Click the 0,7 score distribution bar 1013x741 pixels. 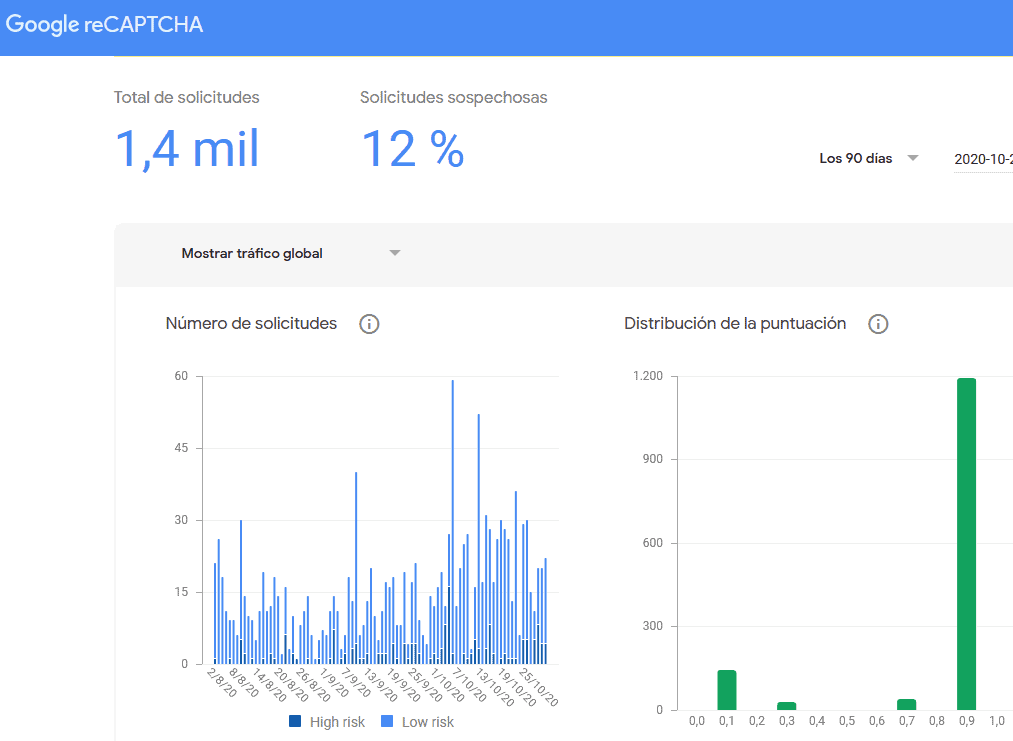tap(906, 704)
